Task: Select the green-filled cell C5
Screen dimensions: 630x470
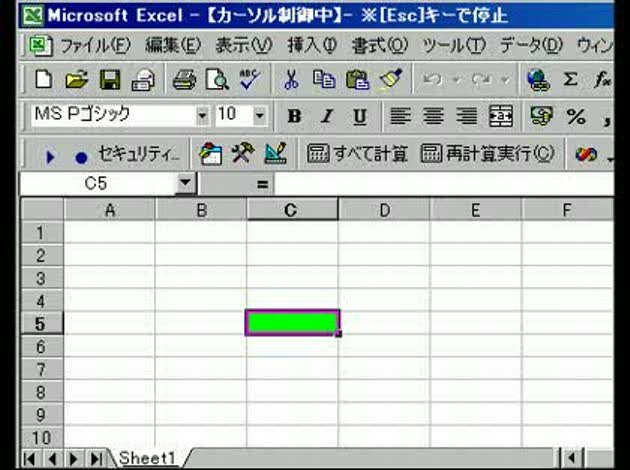Action: [x=292, y=323]
